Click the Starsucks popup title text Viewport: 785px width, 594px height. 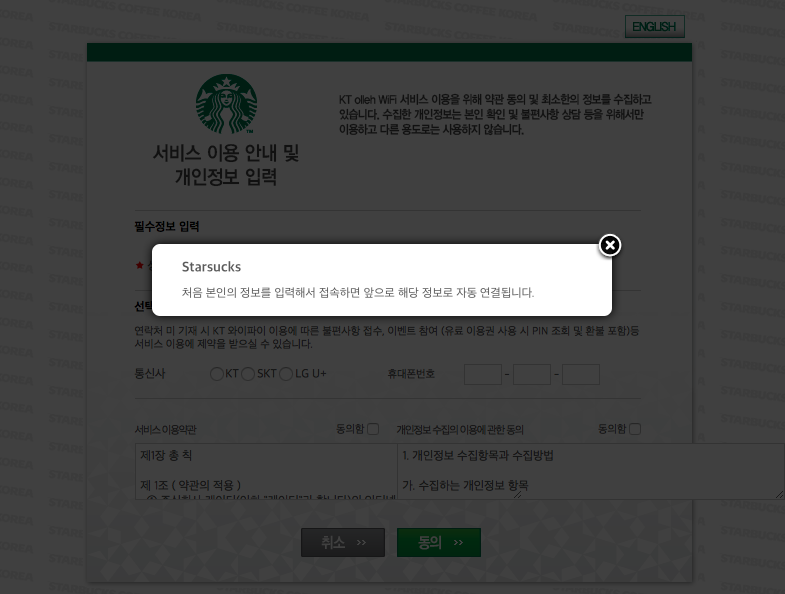click(211, 267)
